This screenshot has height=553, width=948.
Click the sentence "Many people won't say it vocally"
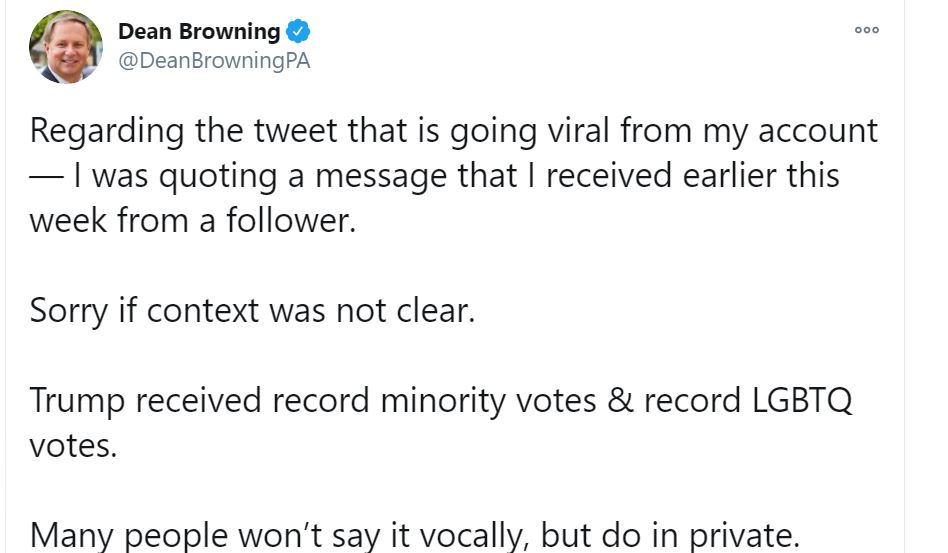(x=415, y=535)
